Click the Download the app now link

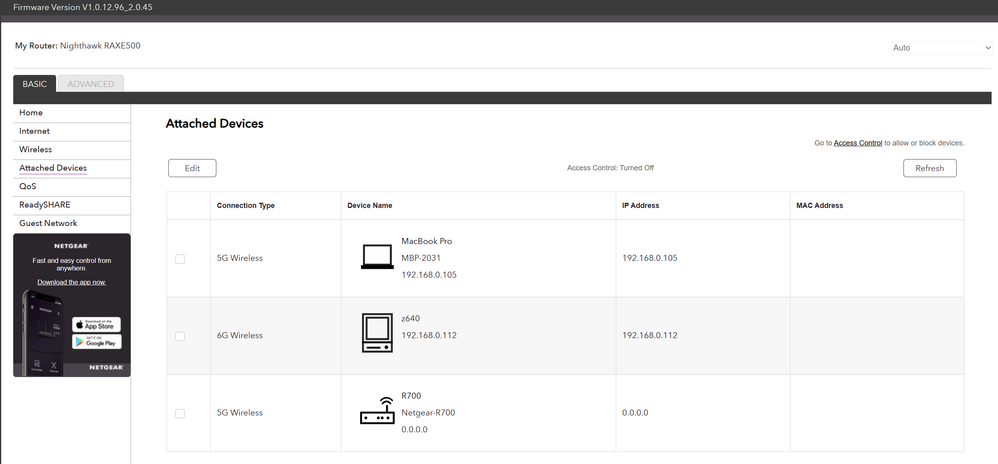point(71,282)
